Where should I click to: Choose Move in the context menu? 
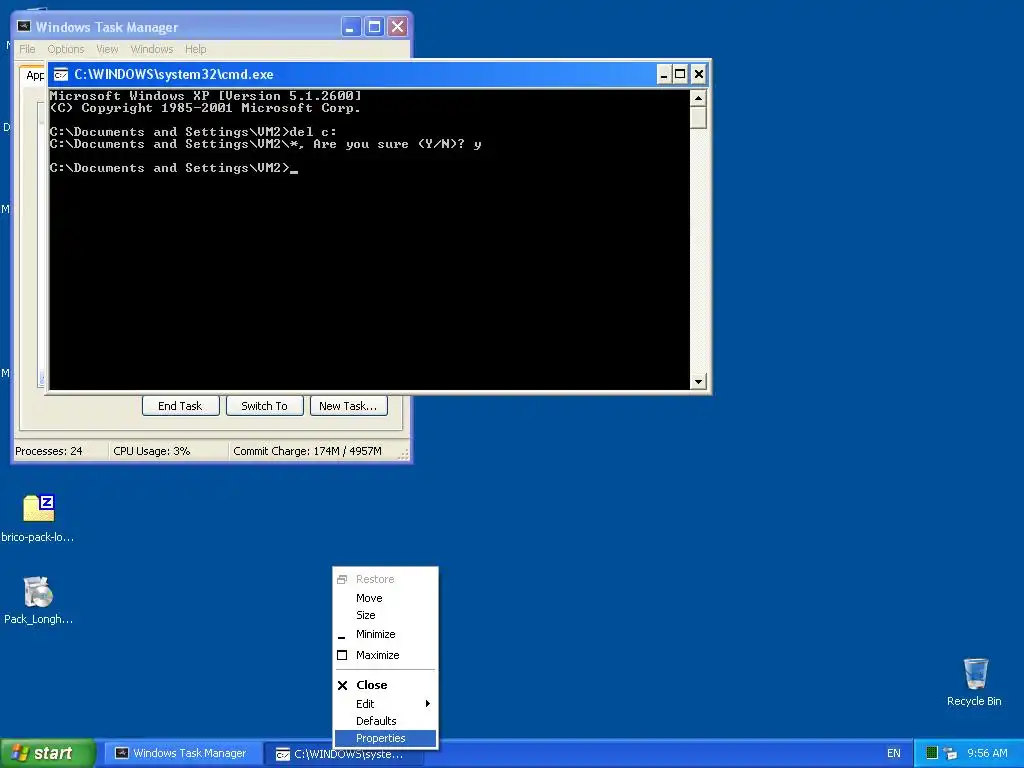click(385, 598)
